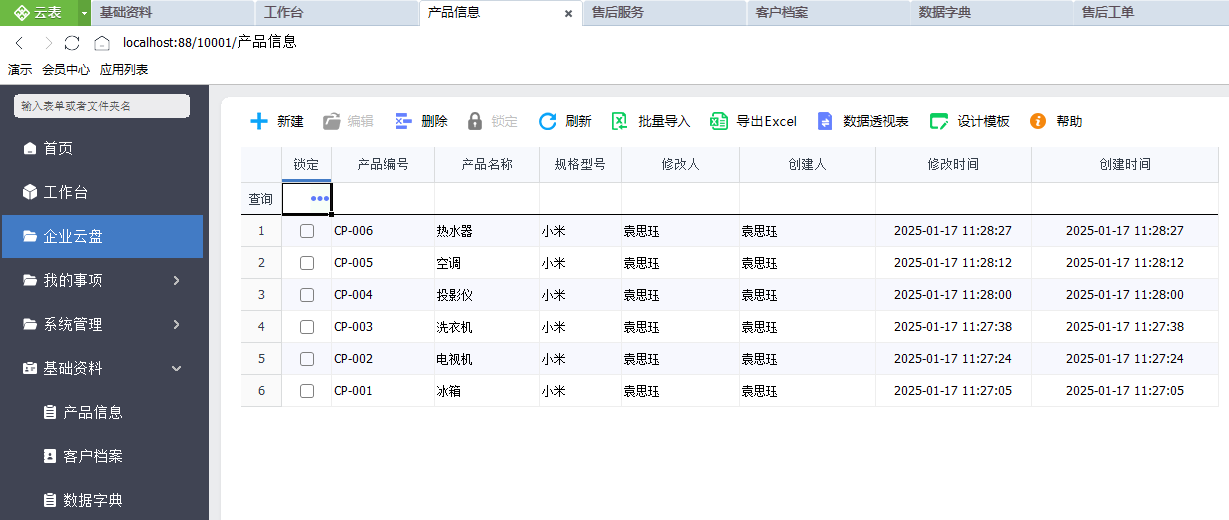Click the browser reload icon beside address
Screen dimensions: 1229x520
coord(72,43)
